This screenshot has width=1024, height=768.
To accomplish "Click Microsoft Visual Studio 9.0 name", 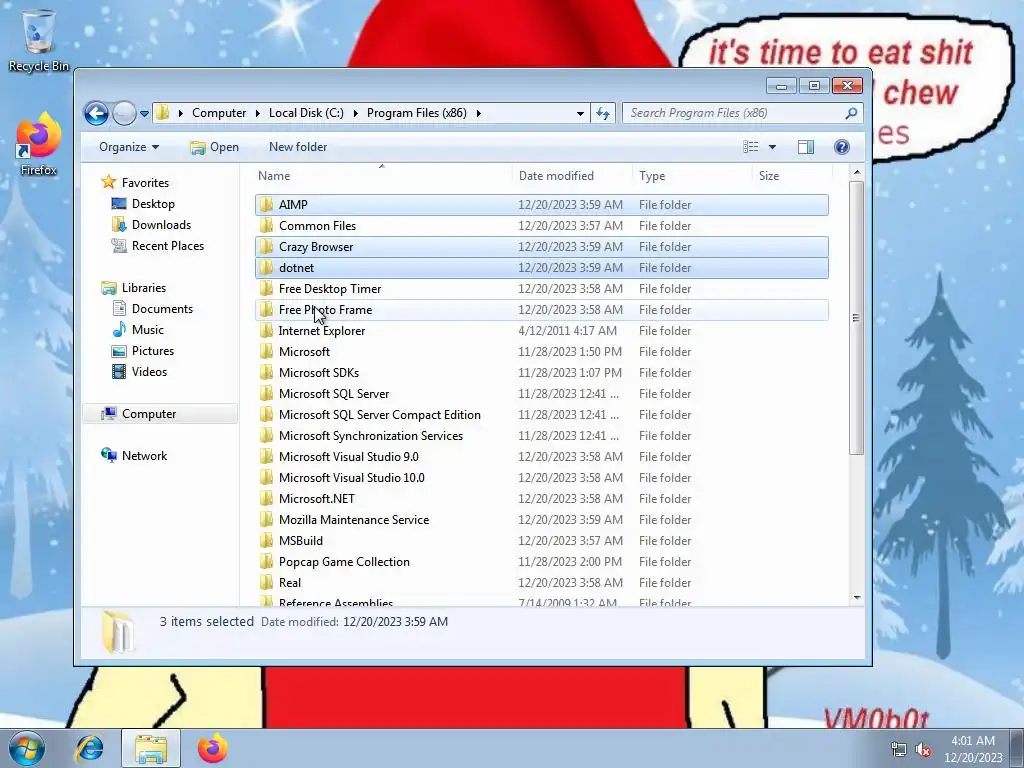I will coord(349,456).
